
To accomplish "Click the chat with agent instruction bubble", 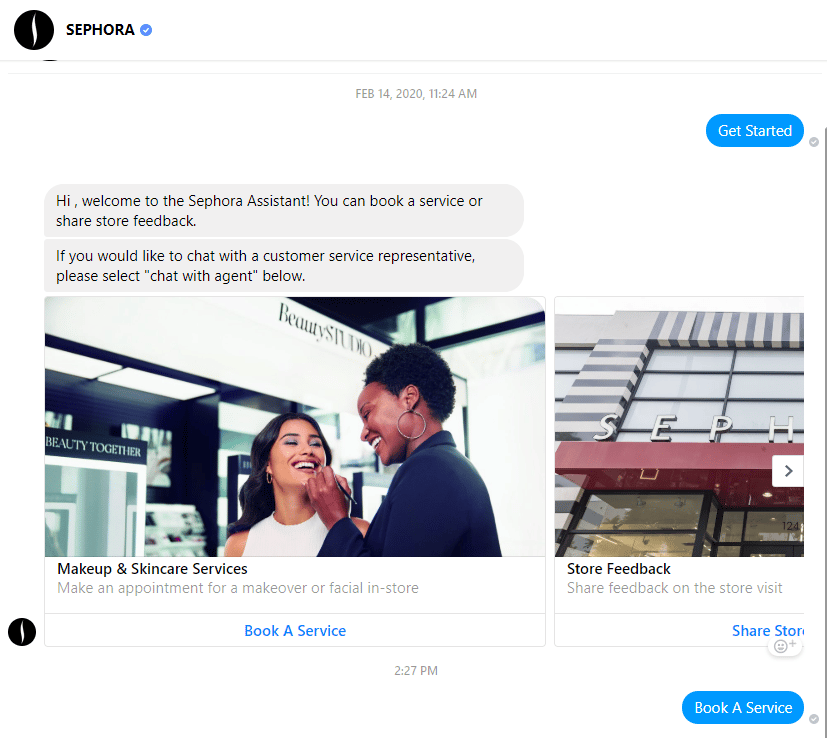I will [x=283, y=265].
